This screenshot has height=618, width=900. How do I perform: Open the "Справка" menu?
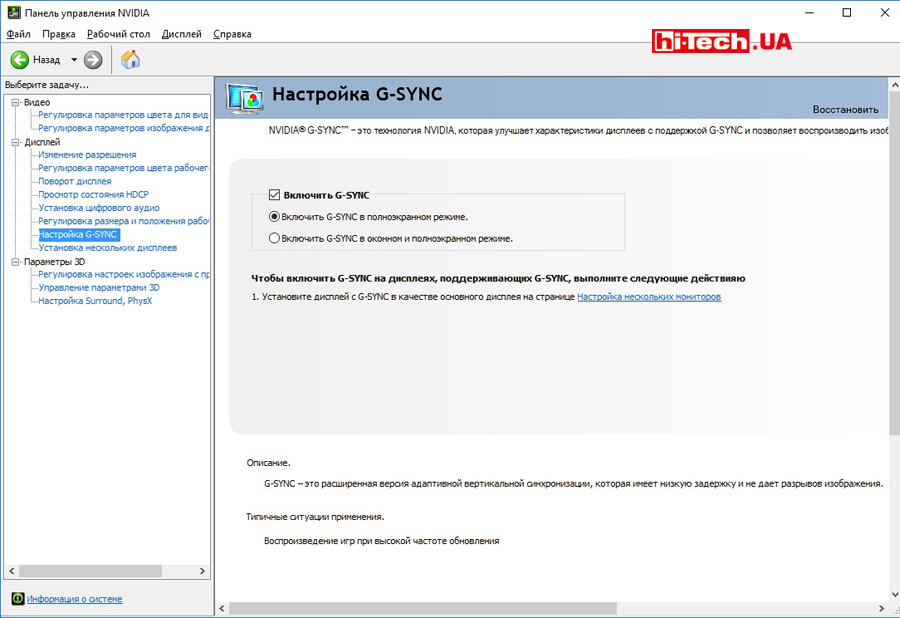click(x=232, y=34)
